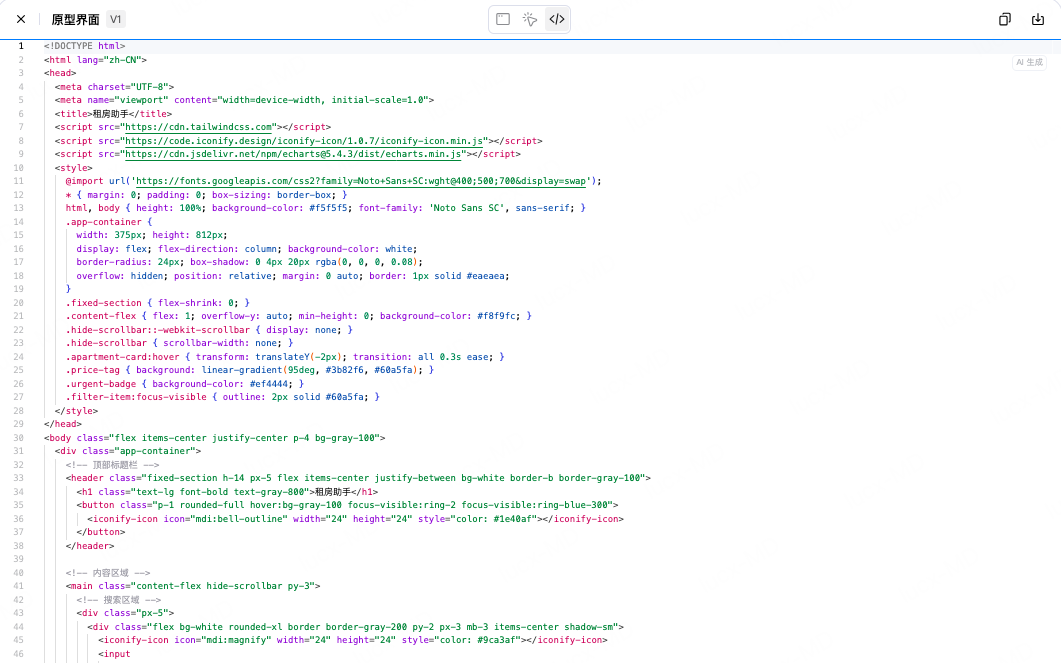Copy code with the copy icon
The height and width of the screenshot is (663, 1061).
(1005, 19)
